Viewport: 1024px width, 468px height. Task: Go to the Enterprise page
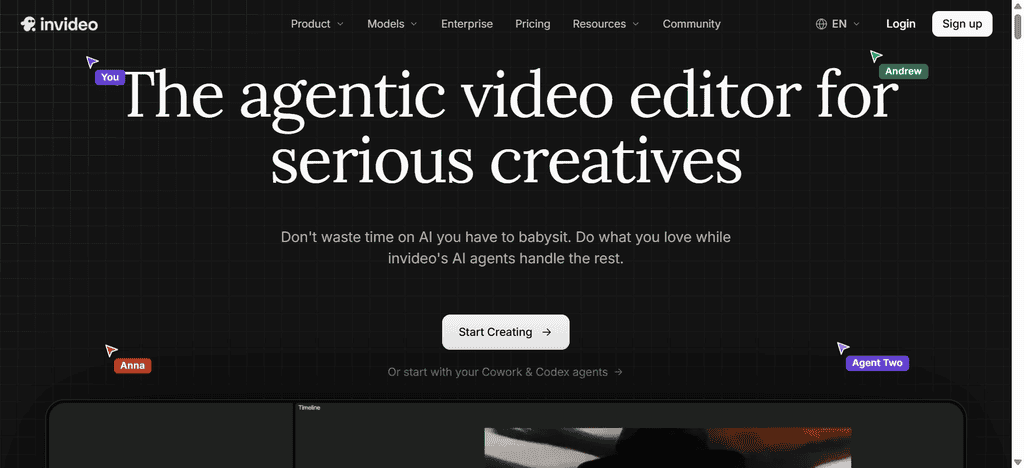tap(467, 24)
